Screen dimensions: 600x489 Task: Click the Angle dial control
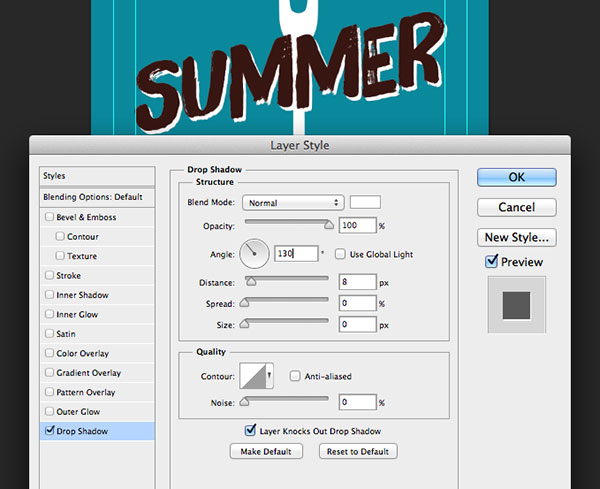[x=254, y=254]
